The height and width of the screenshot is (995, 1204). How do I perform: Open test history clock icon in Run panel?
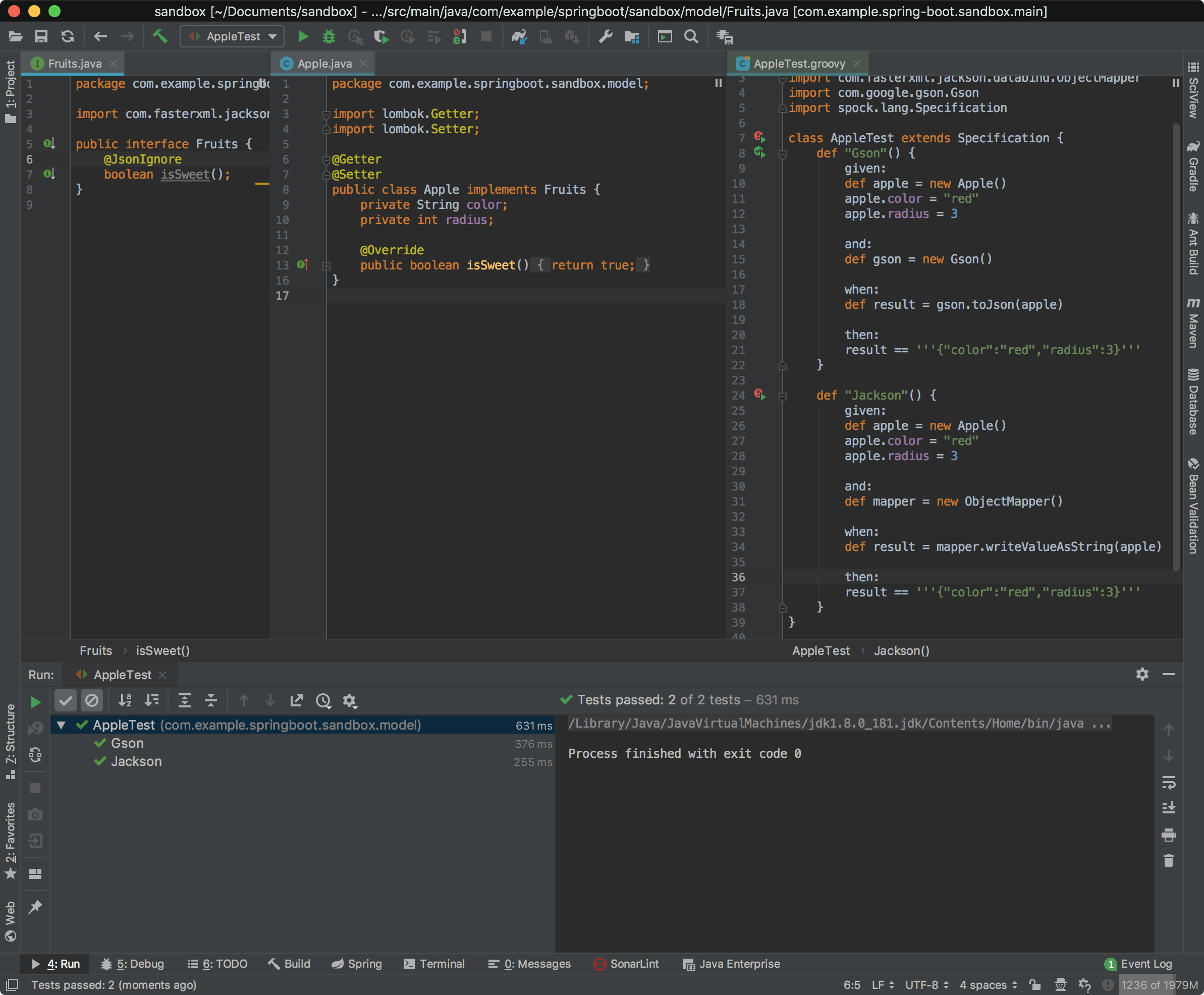pos(323,700)
